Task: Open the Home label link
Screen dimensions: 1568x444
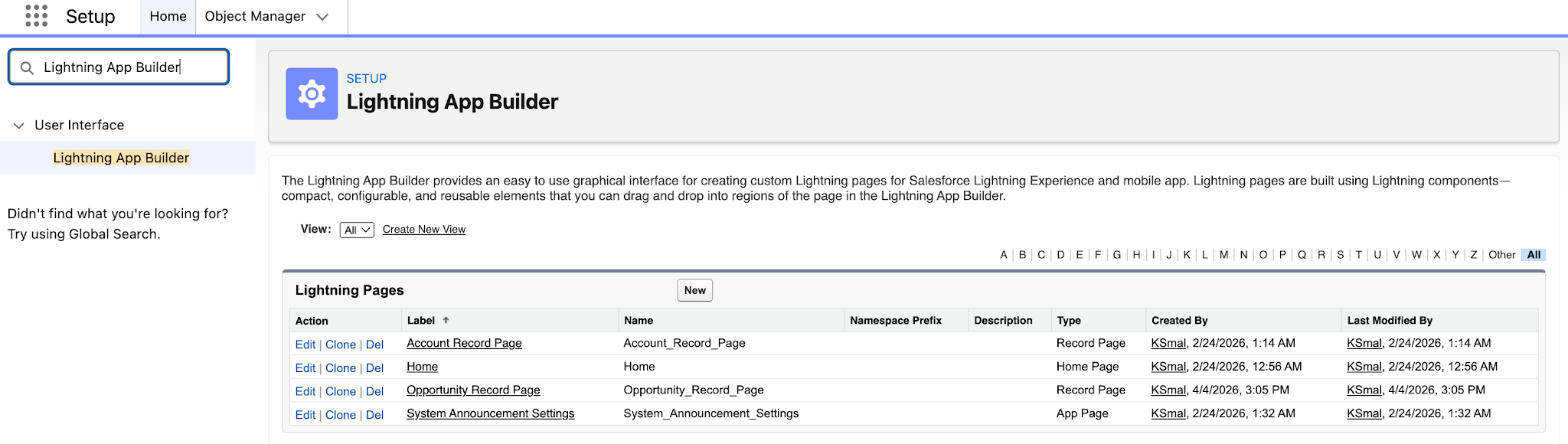Action: [x=422, y=367]
